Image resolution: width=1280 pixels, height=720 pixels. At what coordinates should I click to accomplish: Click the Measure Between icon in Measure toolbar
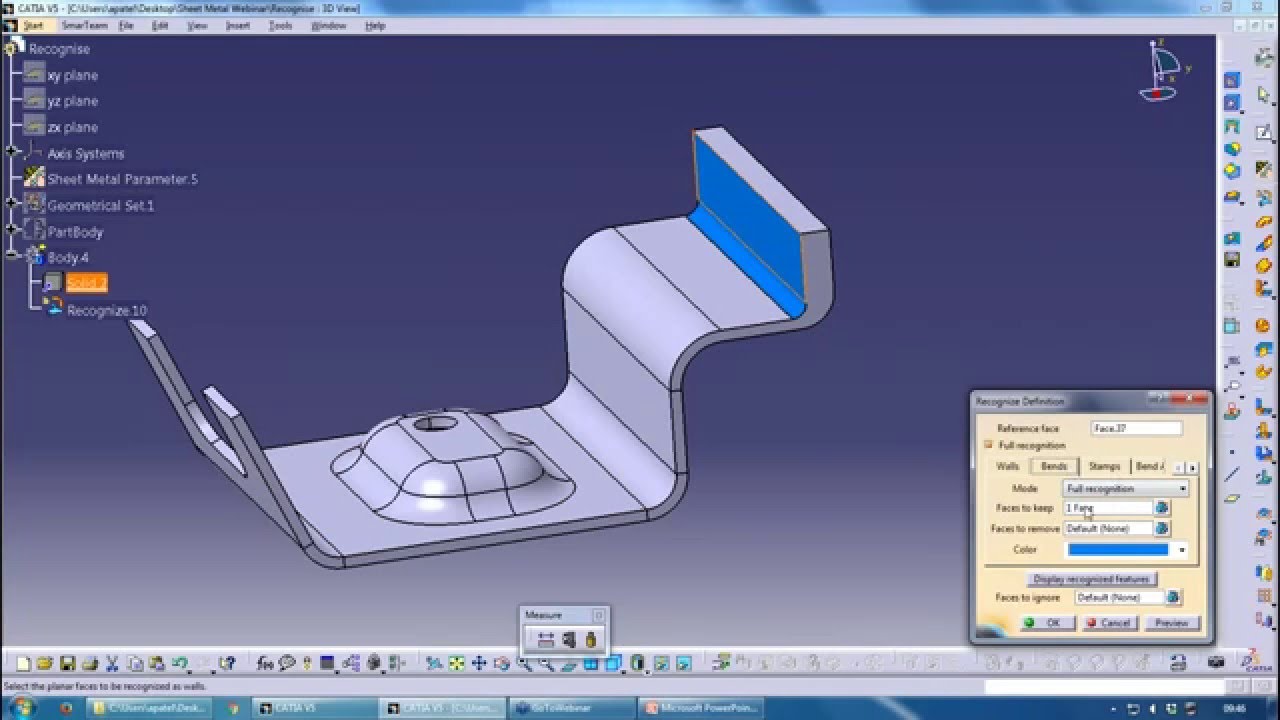pos(546,639)
